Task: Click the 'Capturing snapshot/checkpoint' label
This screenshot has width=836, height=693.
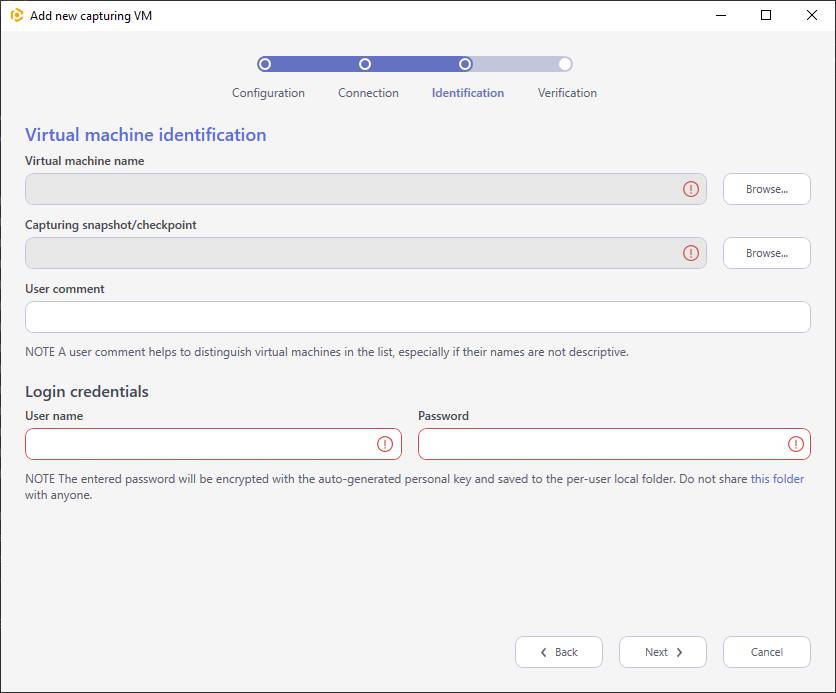Action: pos(110,225)
